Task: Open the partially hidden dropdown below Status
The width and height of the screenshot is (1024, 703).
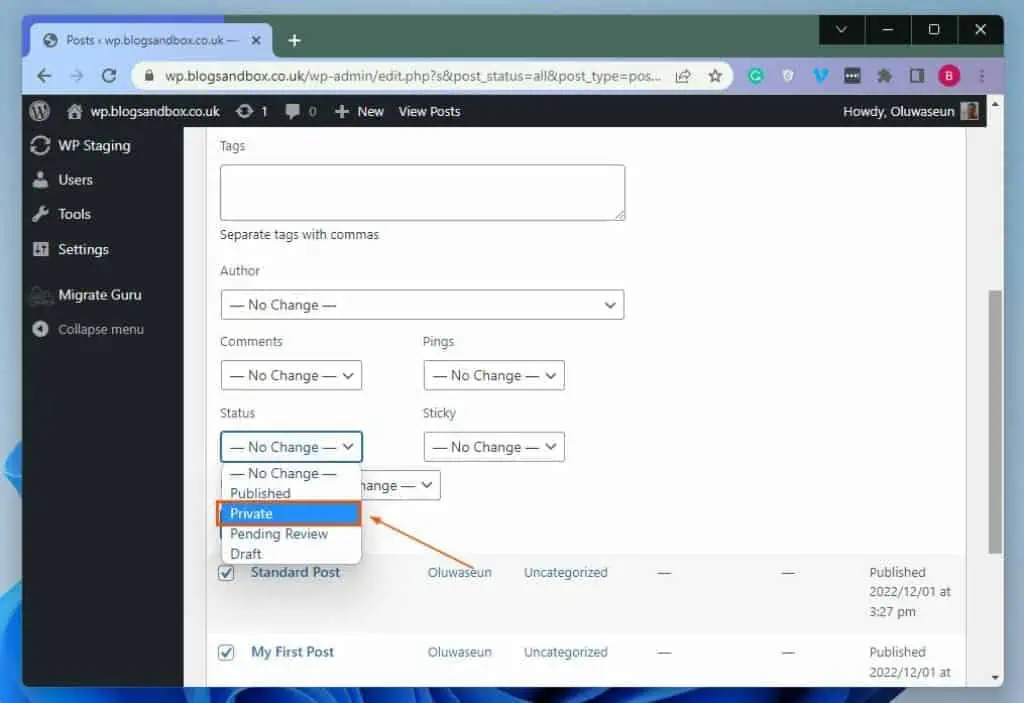Action: pyautogui.click(x=400, y=485)
